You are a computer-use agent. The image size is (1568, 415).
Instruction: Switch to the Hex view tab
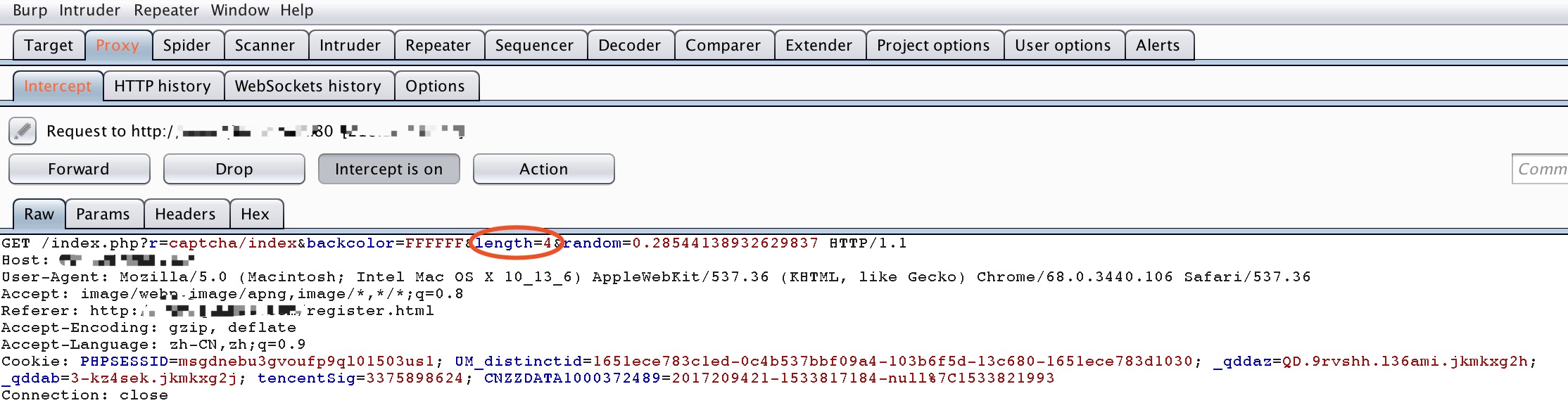point(255,214)
